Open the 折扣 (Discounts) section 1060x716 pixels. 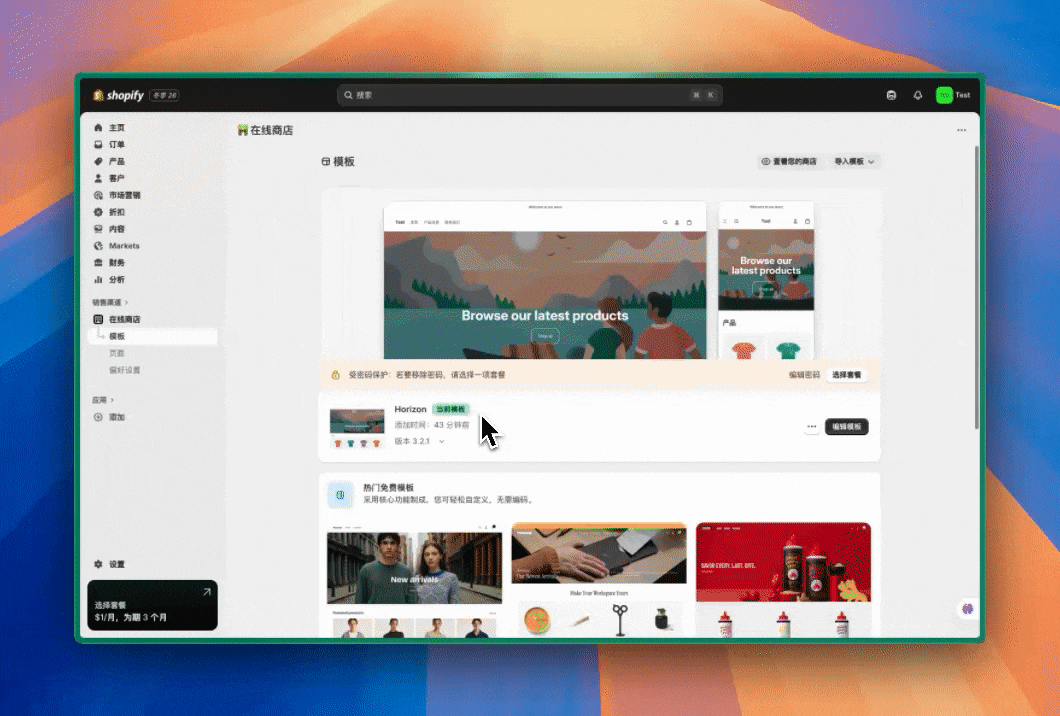(x=116, y=213)
